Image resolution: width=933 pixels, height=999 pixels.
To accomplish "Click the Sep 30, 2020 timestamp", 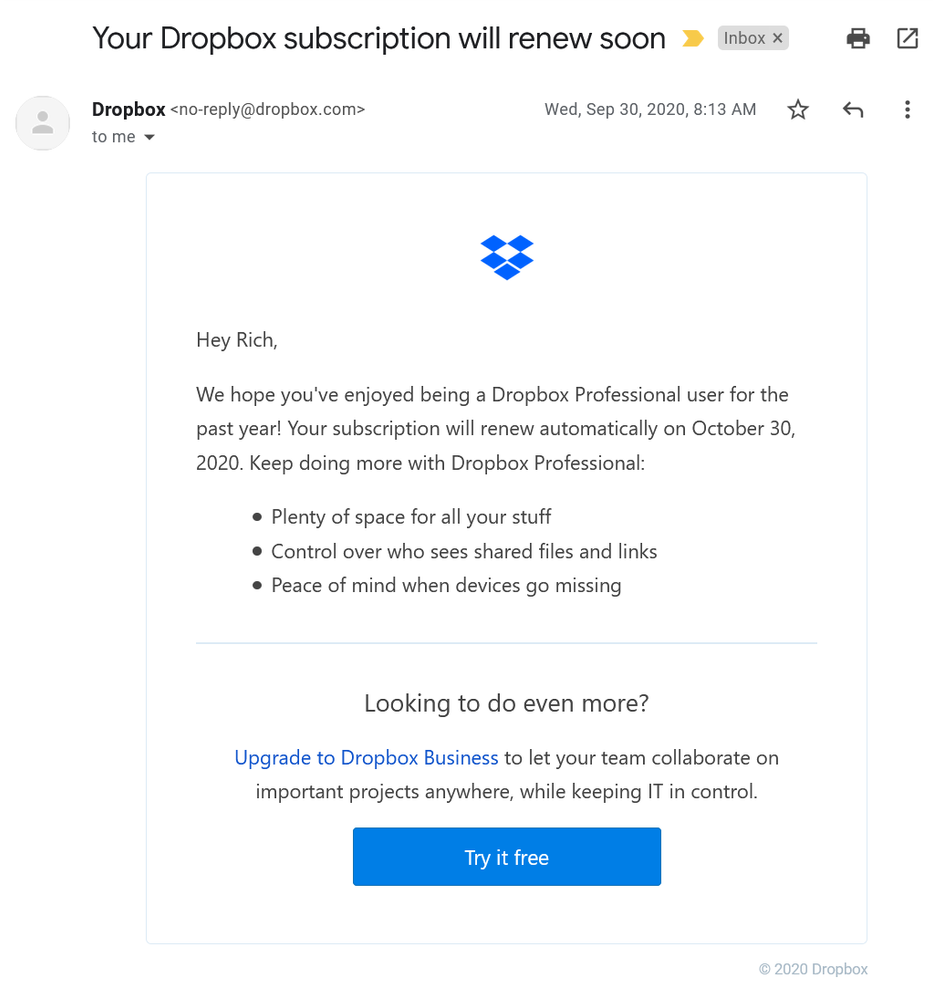I will coord(650,110).
